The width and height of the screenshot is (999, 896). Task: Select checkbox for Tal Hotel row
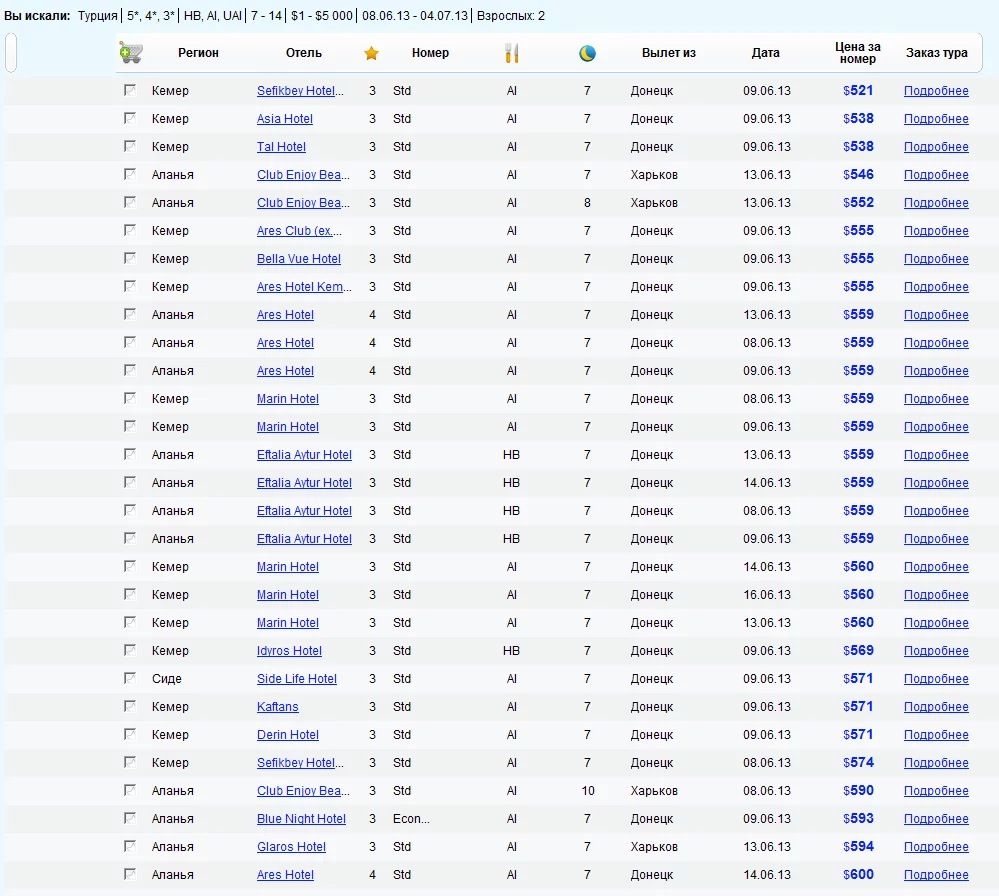coord(130,146)
